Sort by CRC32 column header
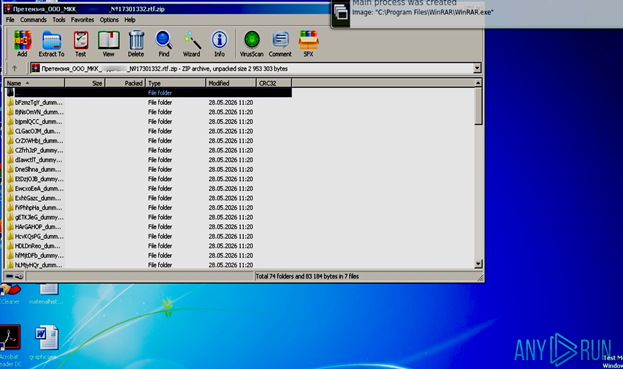623x369 pixels. point(274,83)
